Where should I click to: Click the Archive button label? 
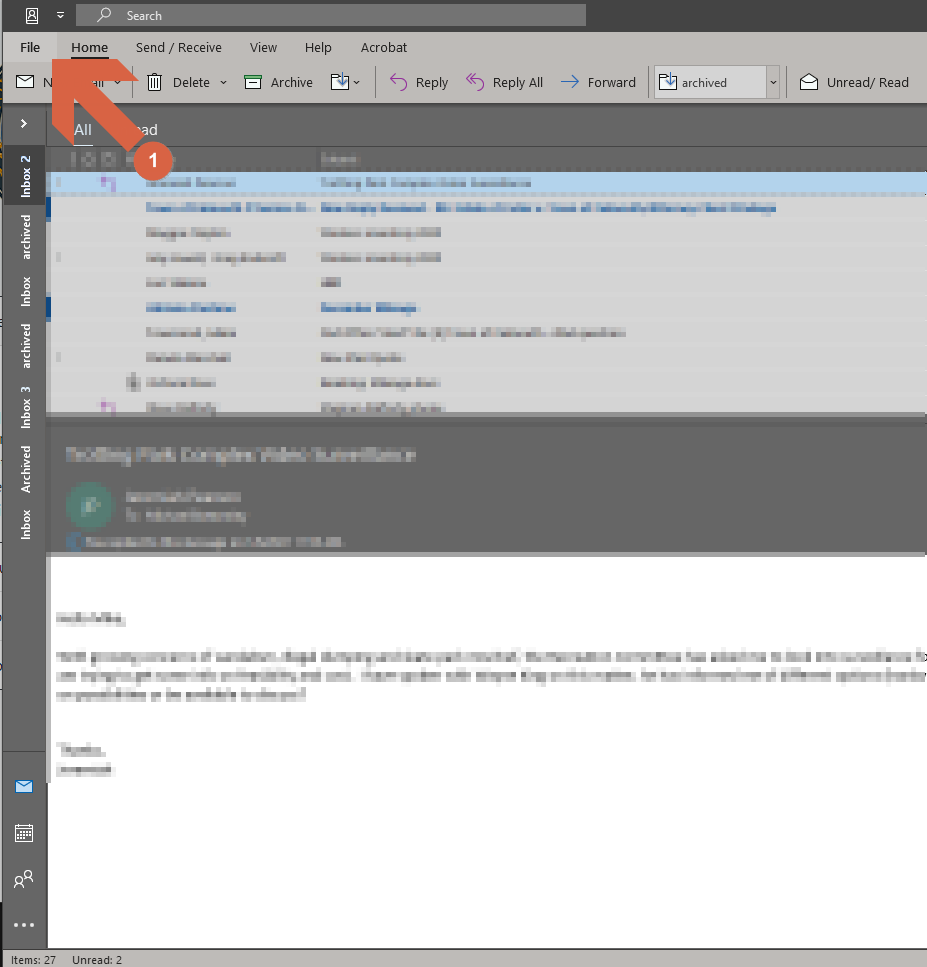pos(291,83)
